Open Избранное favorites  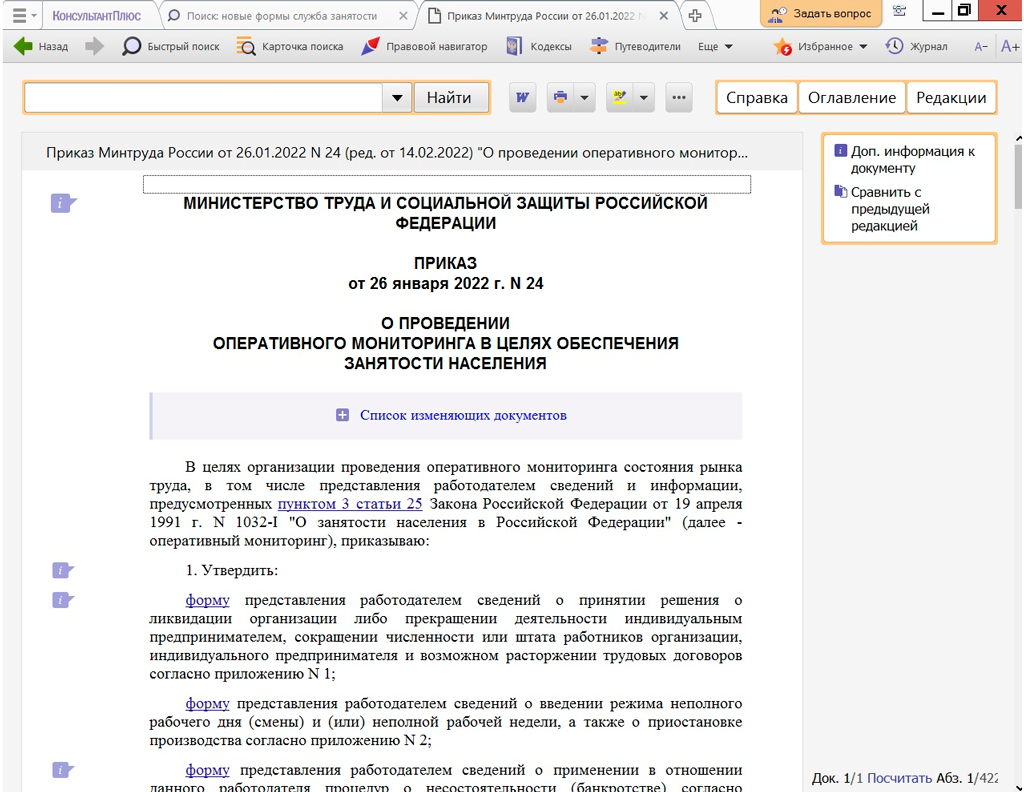click(x=813, y=46)
